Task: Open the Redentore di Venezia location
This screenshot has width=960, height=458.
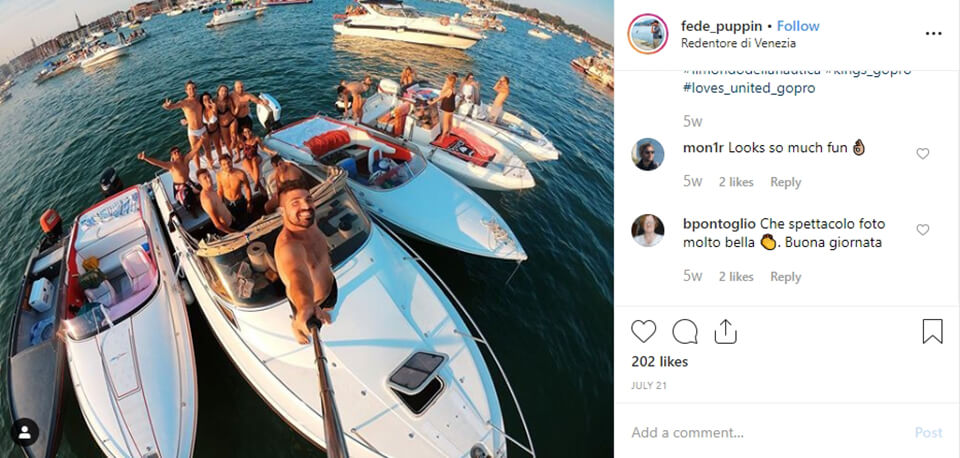Action: [x=738, y=44]
